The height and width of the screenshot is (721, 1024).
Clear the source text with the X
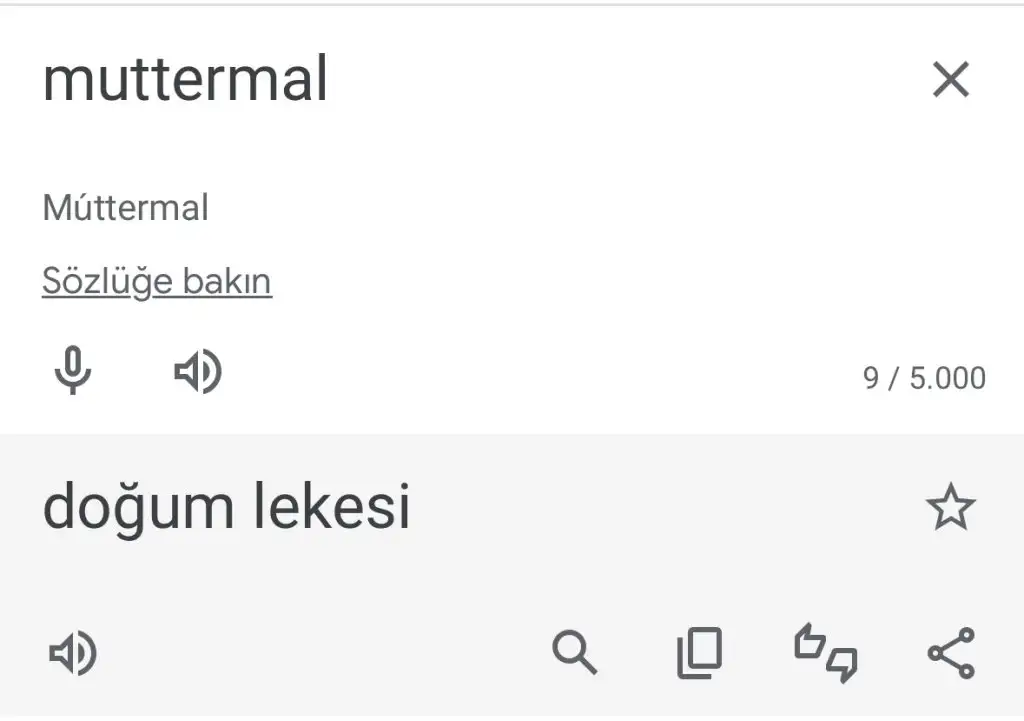pos(950,80)
